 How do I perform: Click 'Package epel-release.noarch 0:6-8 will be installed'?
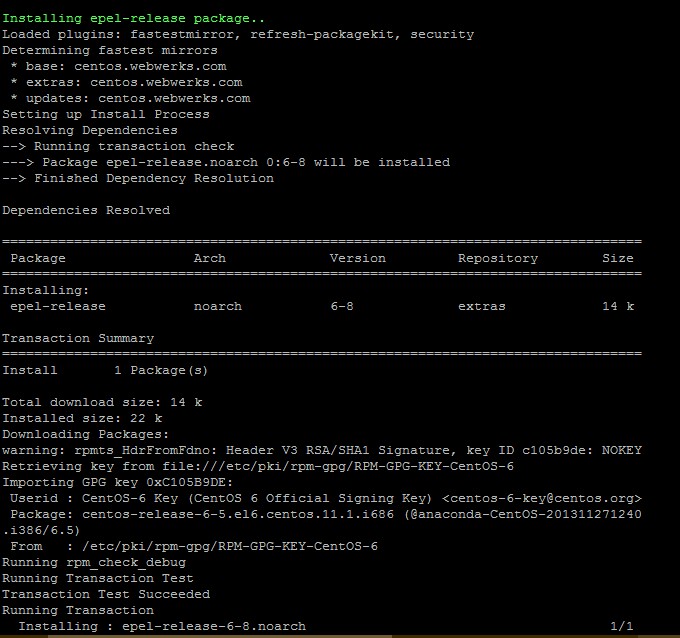(x=246, y=163)
